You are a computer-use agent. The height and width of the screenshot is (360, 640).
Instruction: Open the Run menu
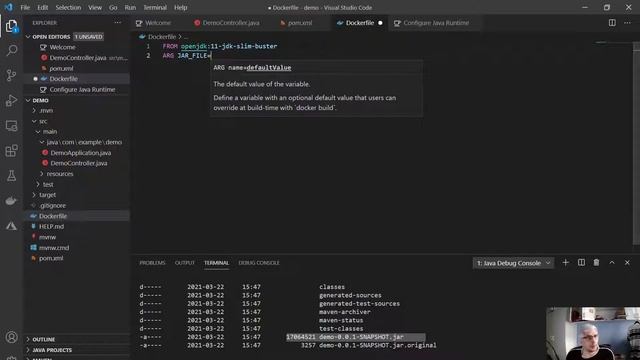130,7
